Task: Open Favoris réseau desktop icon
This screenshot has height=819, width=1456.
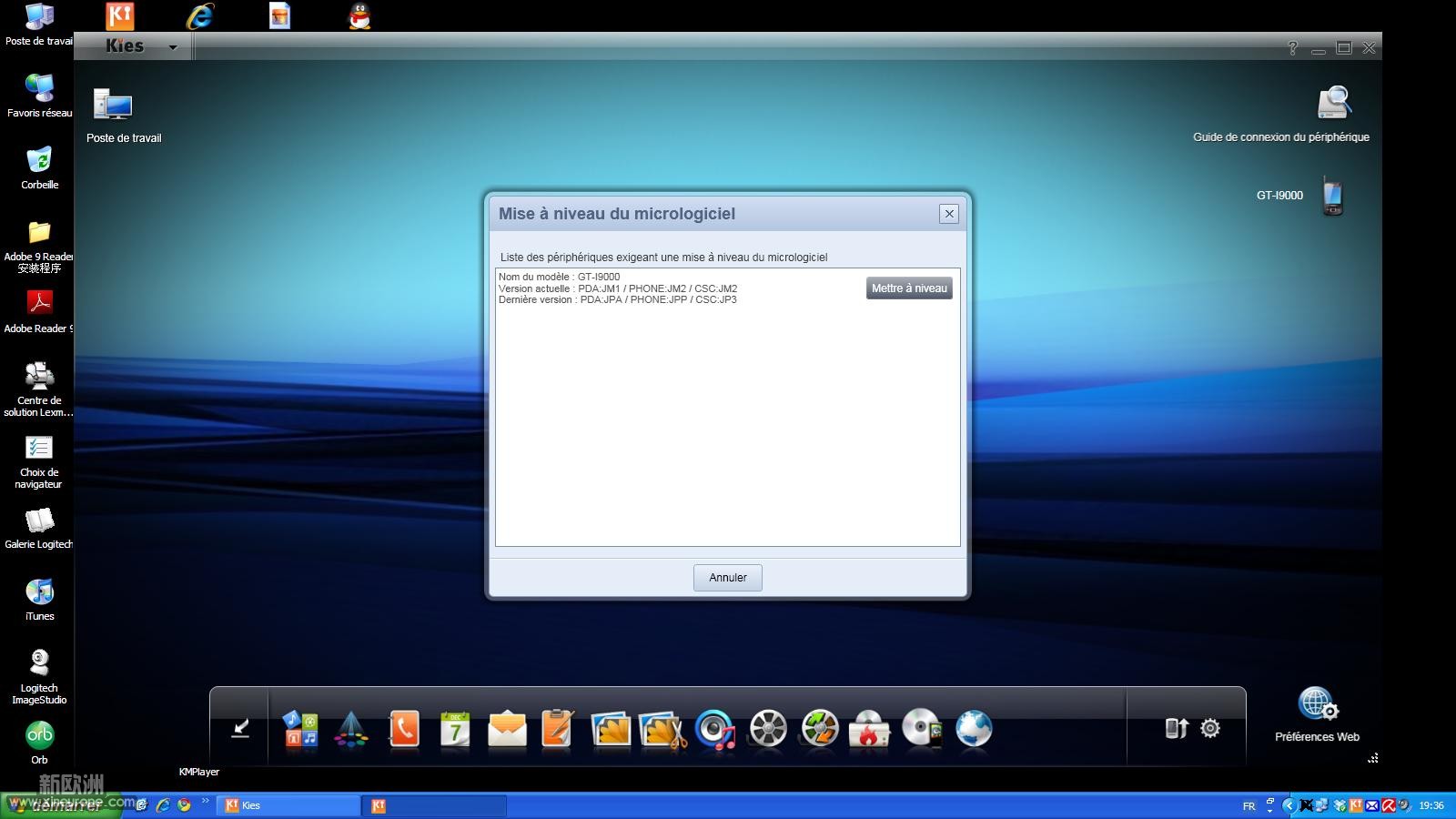Action: pos(39,88)
